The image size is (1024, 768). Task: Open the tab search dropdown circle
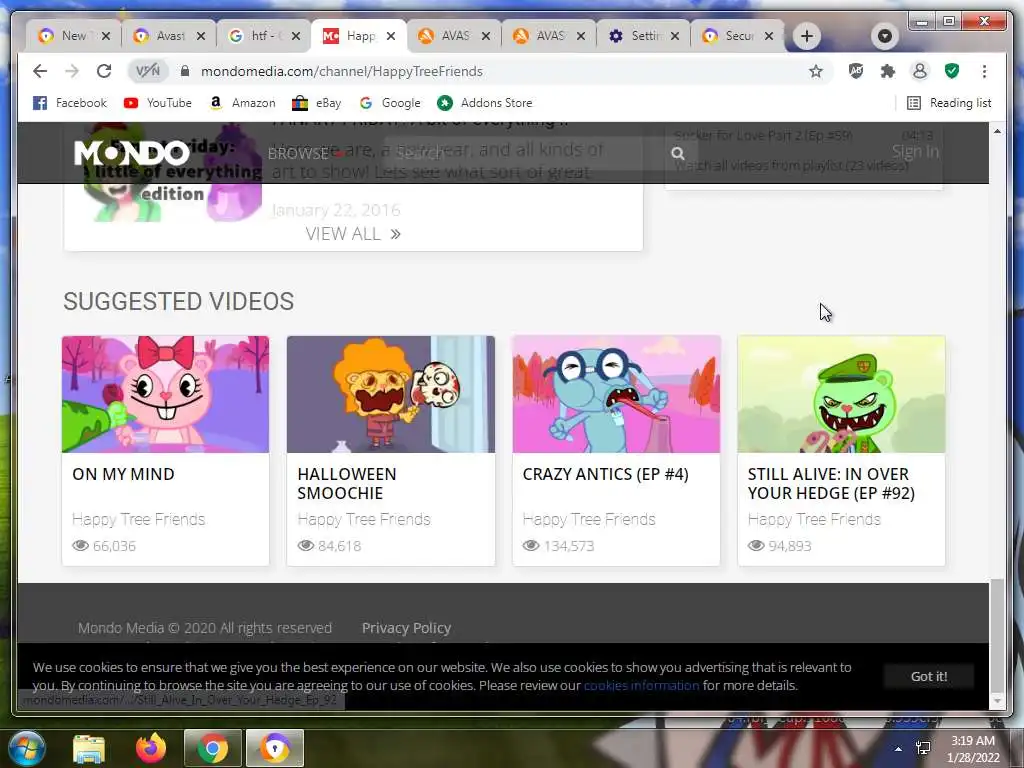click(x=885, y=35)
